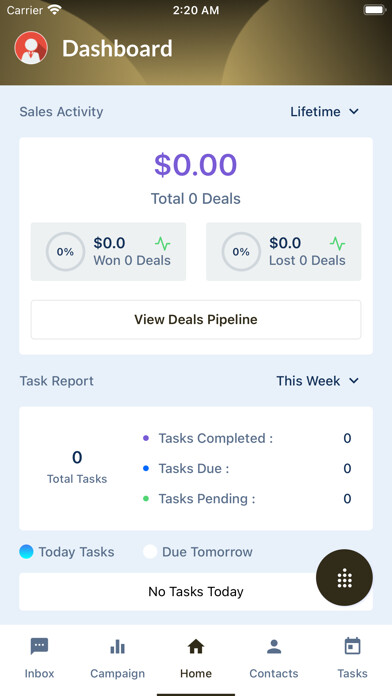
Task: Tap the profile avatar icon
Action: click(31, 48)
